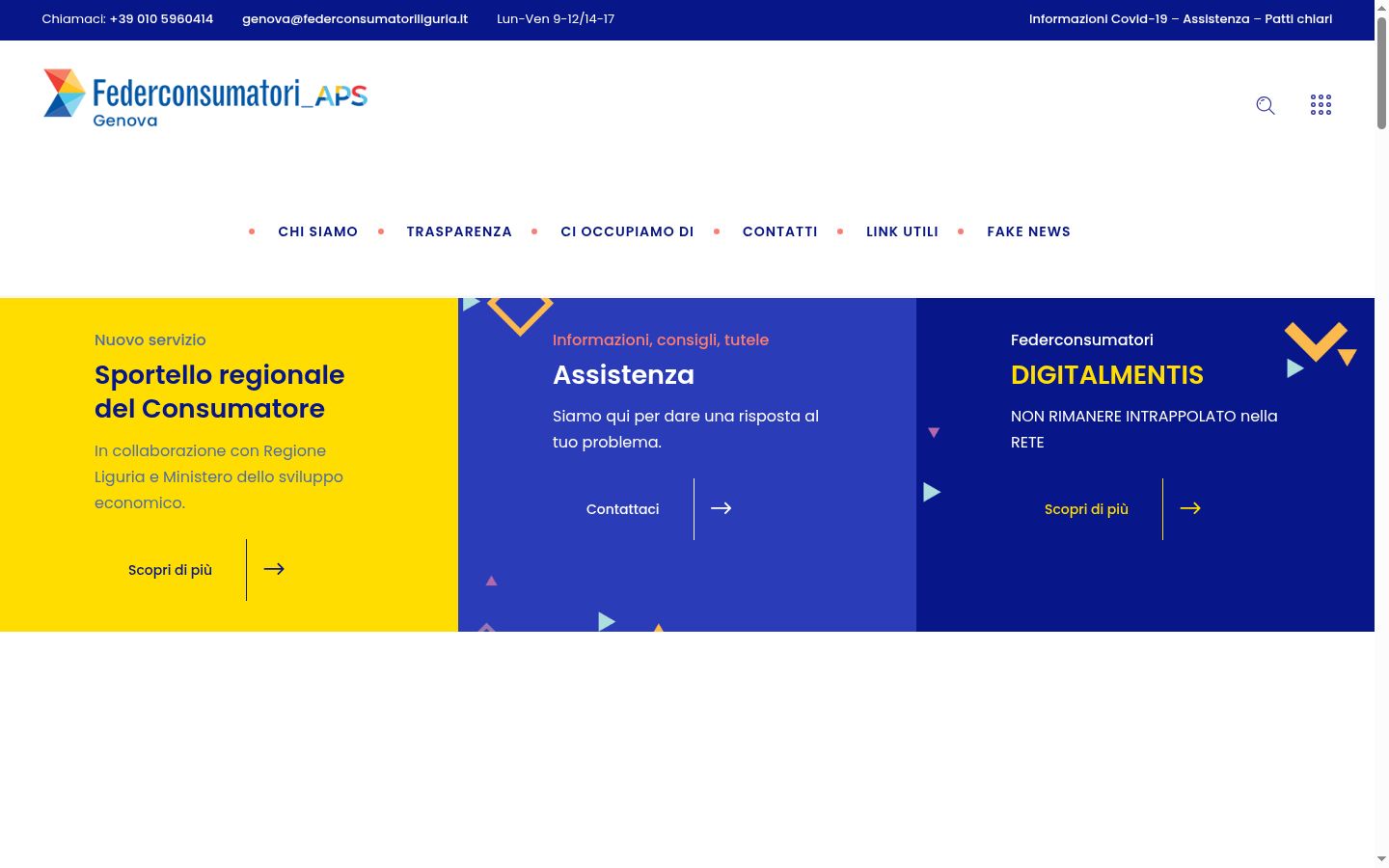Open Informazioni Covid-19 link in top bar

click(x=1099, y=19)
